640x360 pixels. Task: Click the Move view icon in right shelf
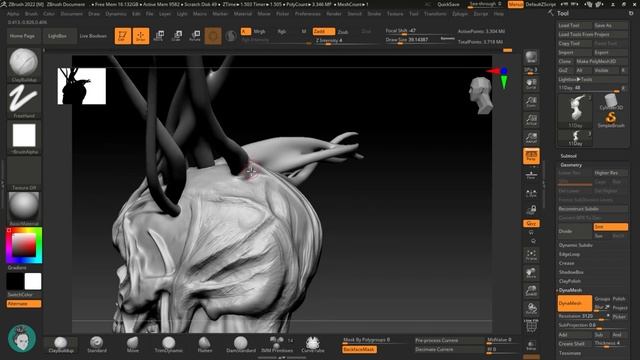pos(531,273)
